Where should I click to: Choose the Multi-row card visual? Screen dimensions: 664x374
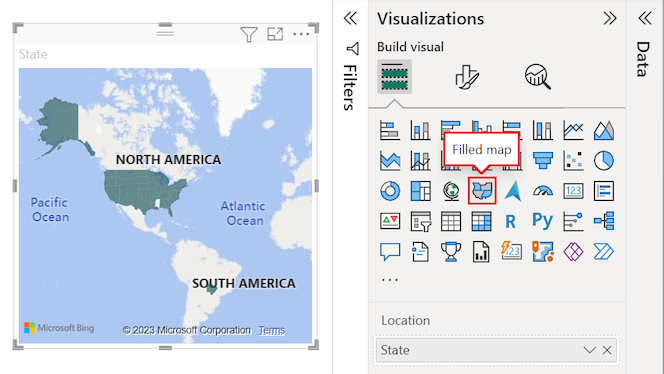tap(604, 191)
